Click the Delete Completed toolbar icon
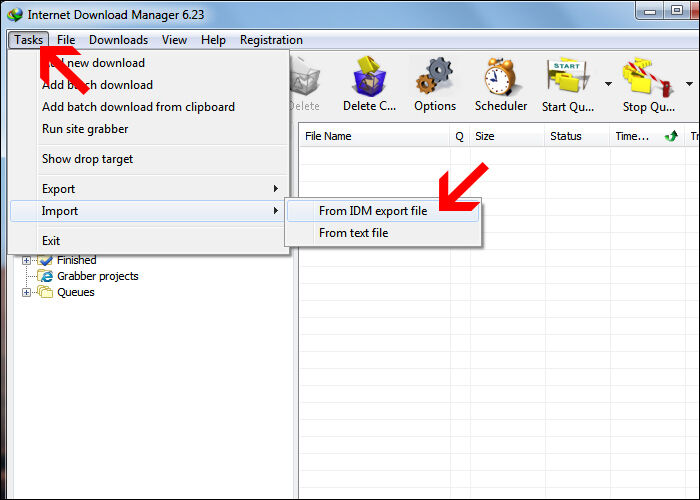The height and width of the screenshot is (500, 700). pyautogui.click(x=369, y=76)
